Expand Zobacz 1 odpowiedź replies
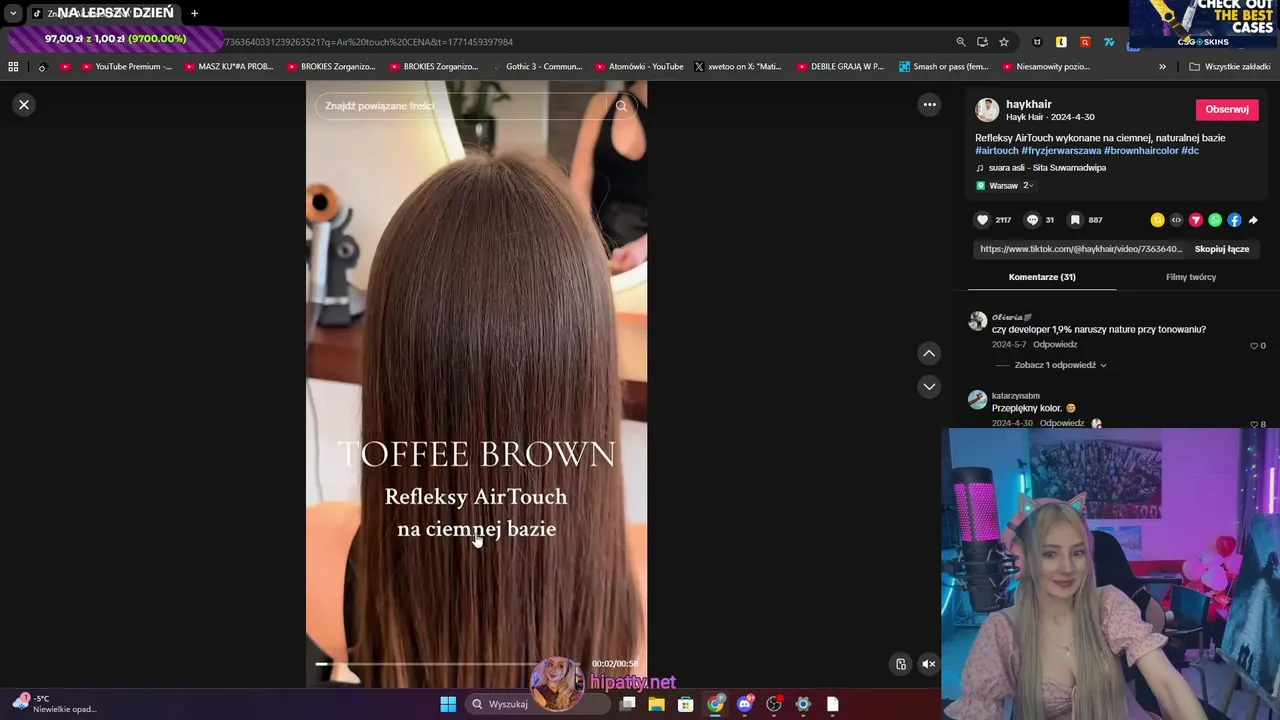The image size is (1280, 720). (x=1061, y=365)
